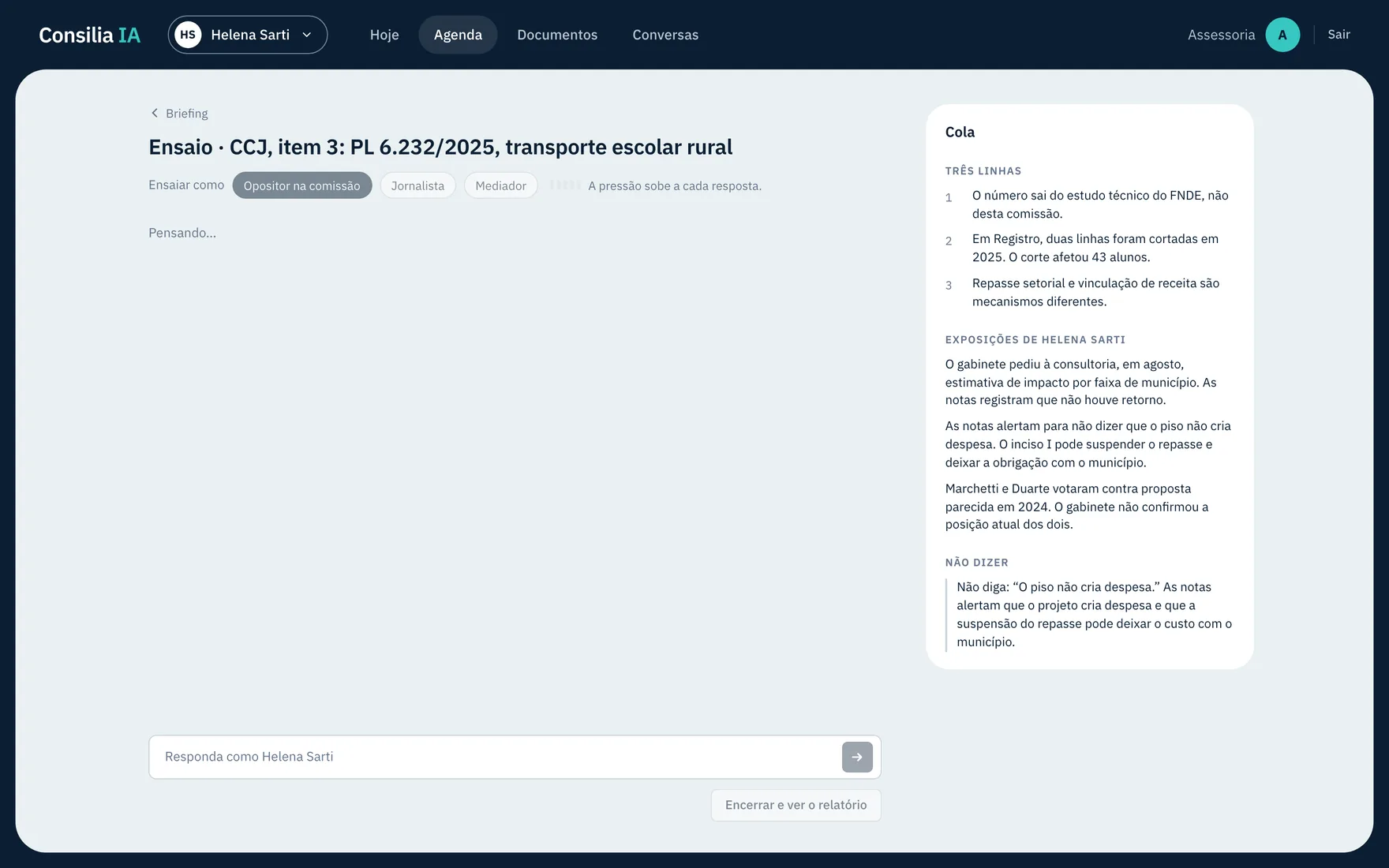Click the Não diga quote block
The width and height of the screenshot is (1389, 868).
(x=1090, y=615)
